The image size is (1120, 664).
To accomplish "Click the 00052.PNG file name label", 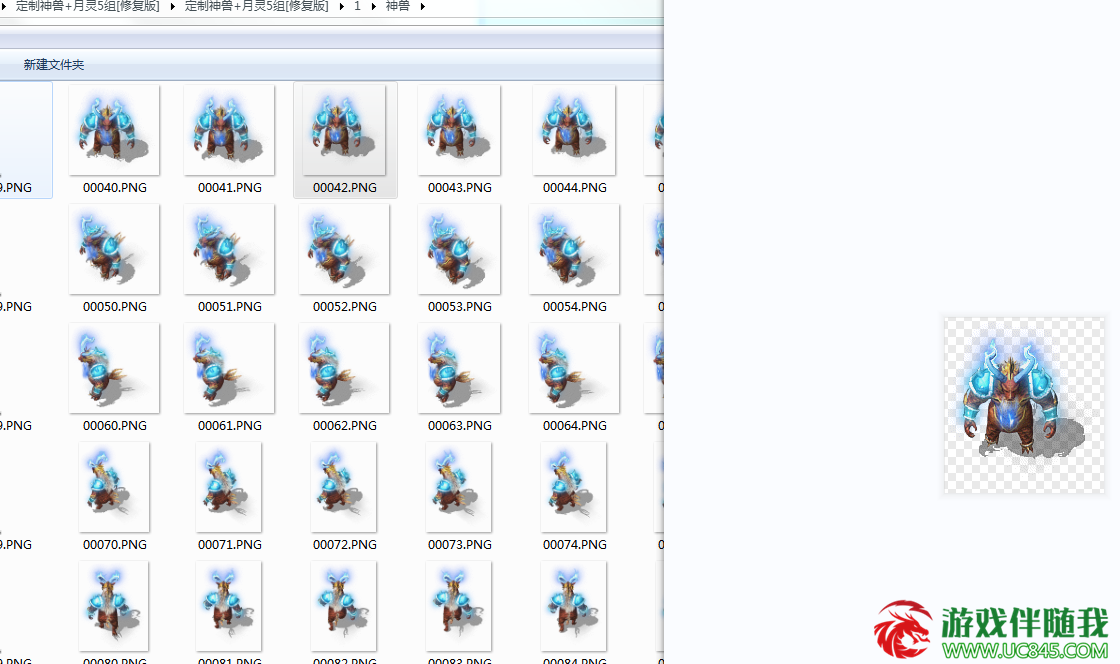I will click(x=345, y=307).
